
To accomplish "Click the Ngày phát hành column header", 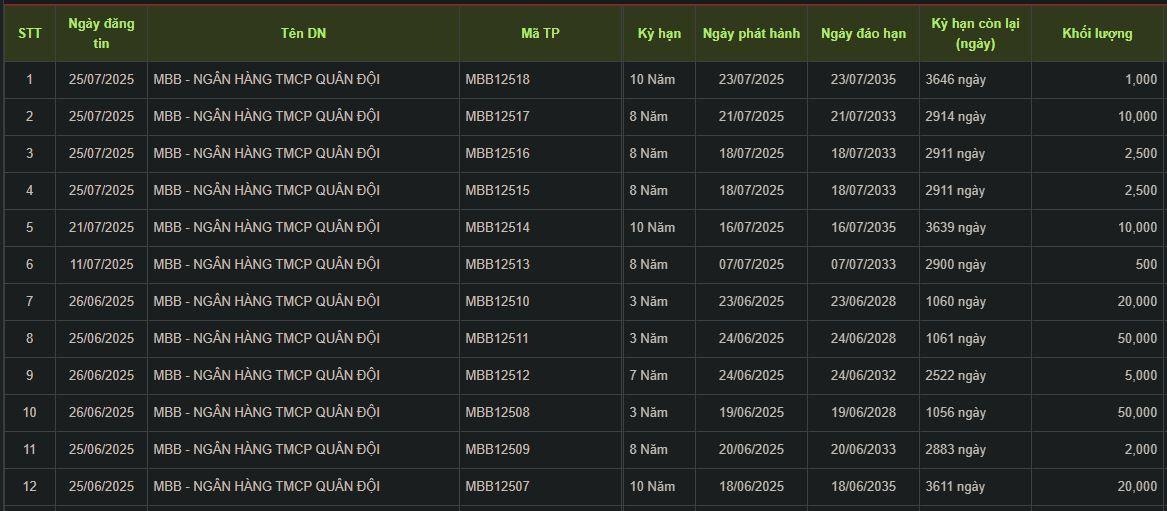I will [x=751, y=33].
